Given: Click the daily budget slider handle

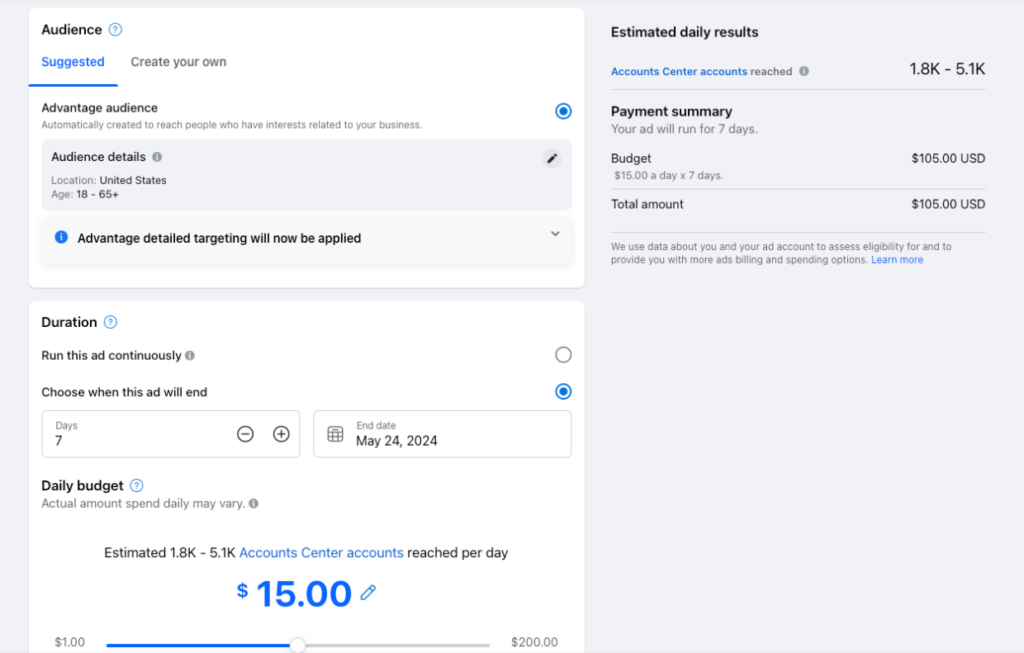Looking at the screenshot, I should point(297,645).
